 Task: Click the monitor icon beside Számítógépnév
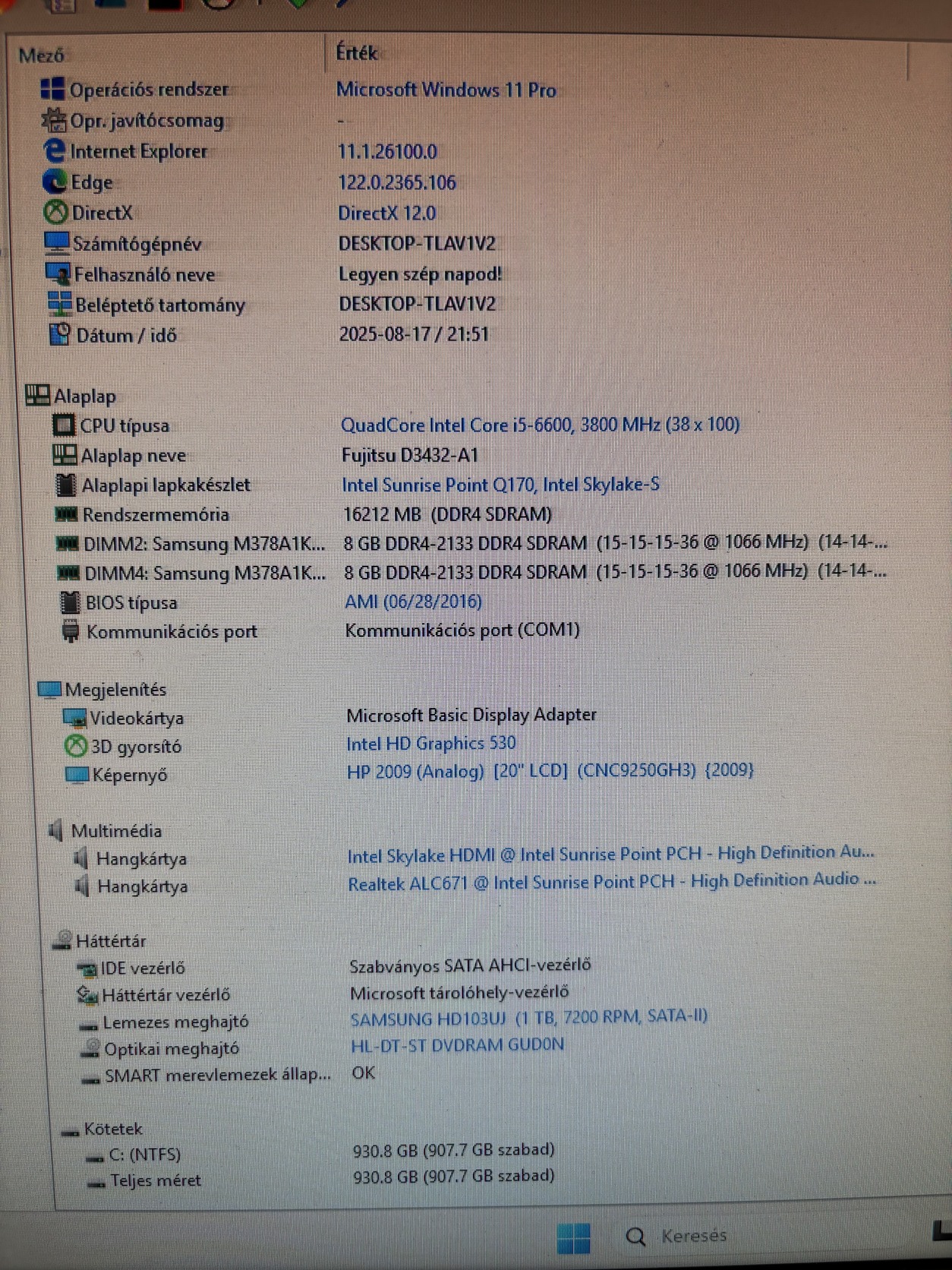[x=57, y=243]
